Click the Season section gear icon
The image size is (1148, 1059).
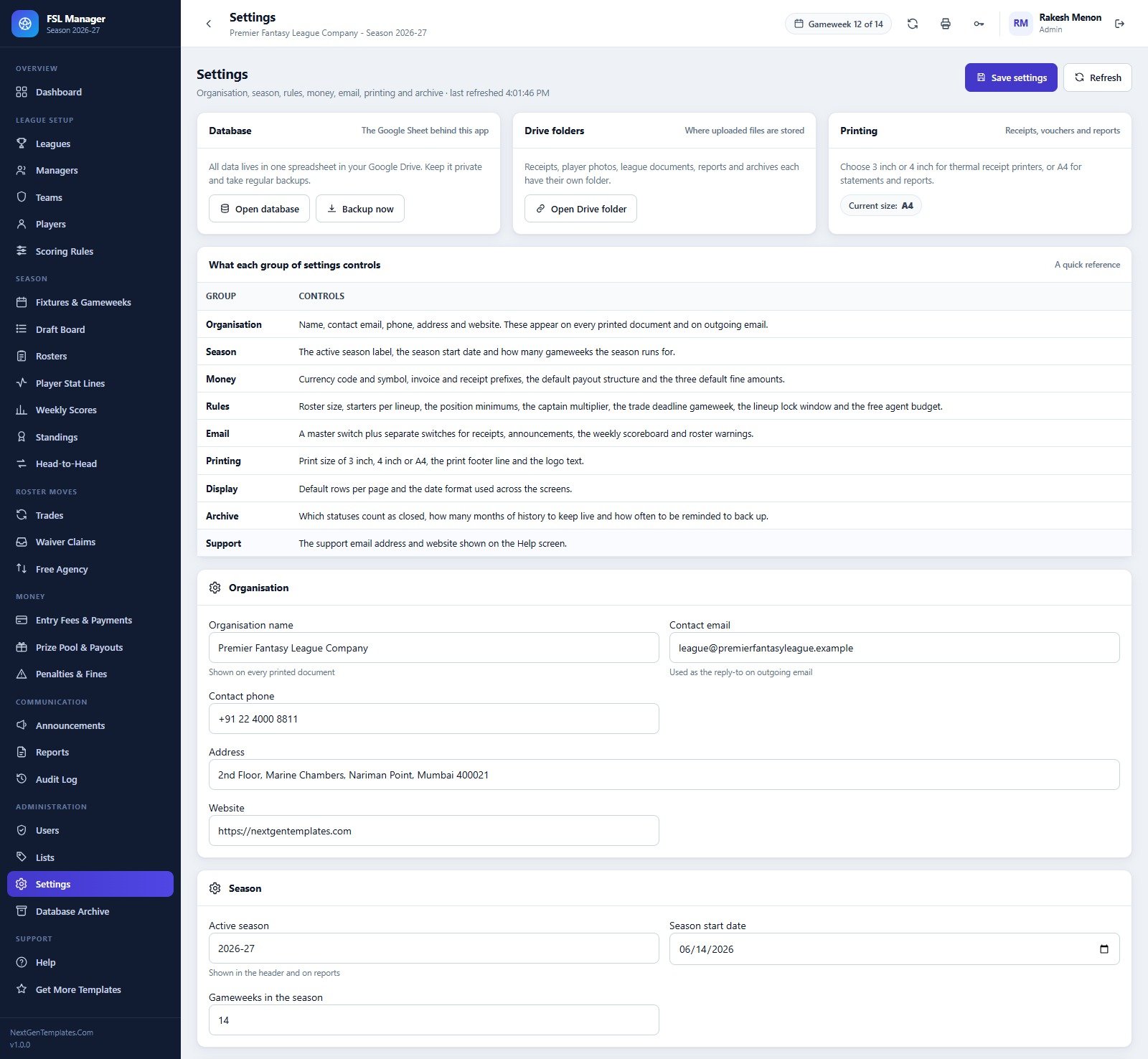[x=215, y=888]
